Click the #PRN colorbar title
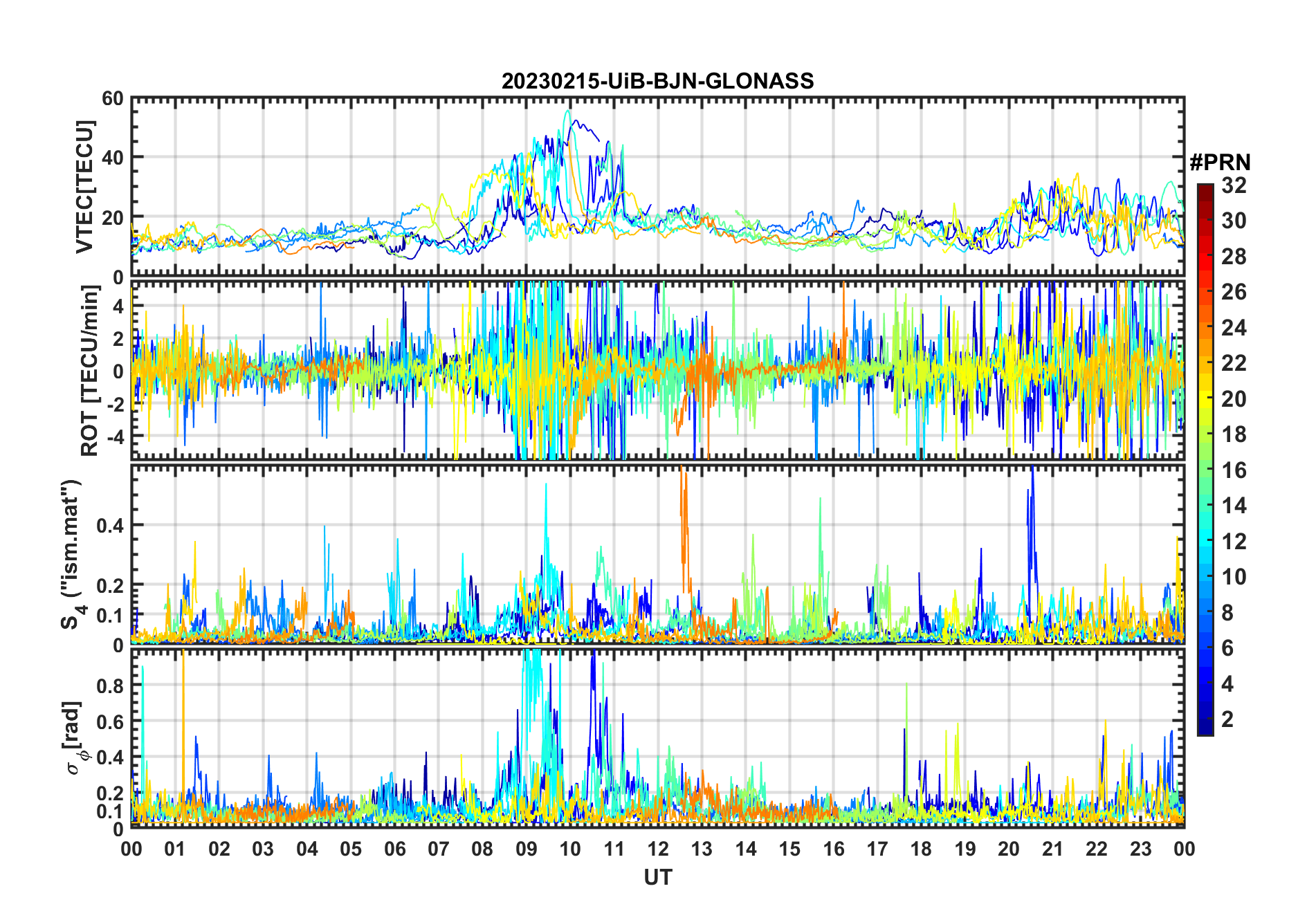Screen dimensions: 1316x920 click(1220, 163)
